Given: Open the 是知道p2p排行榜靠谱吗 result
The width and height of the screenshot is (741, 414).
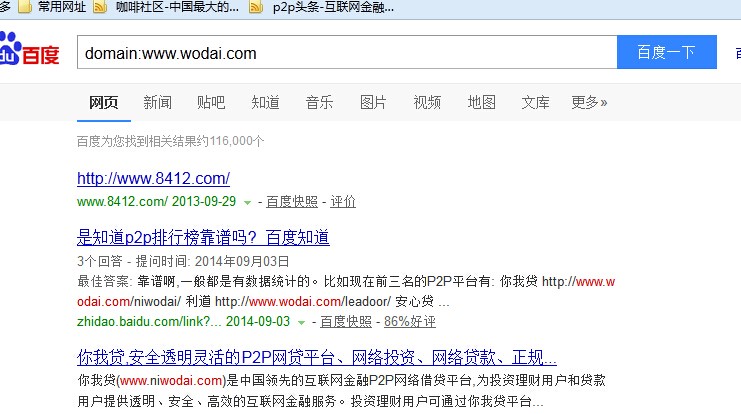Looking at the screenshot, I should pyautogui.click(x=203, y=238).
